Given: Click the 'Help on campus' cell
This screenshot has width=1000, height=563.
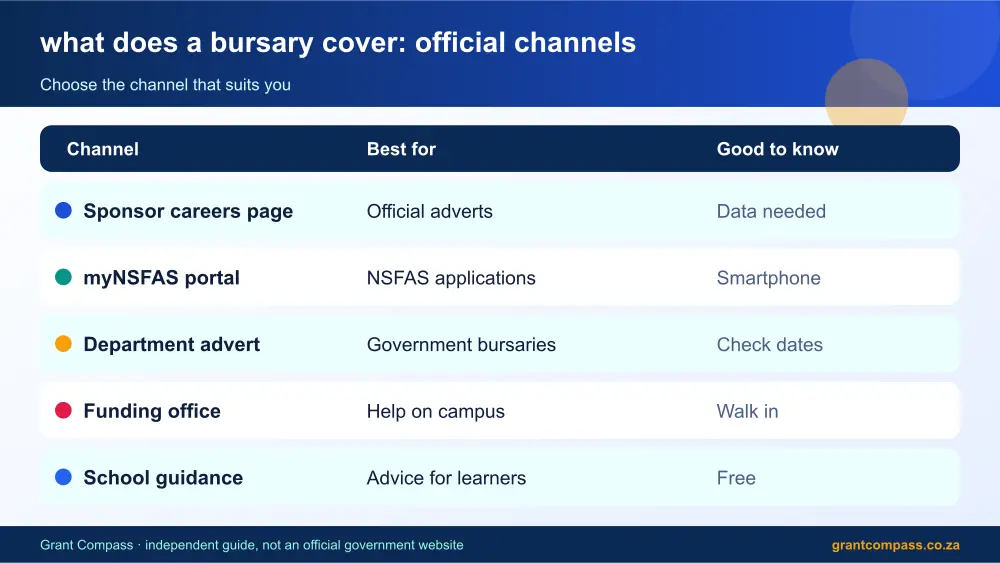Looking at the screenshot, I should click(436, 412).
